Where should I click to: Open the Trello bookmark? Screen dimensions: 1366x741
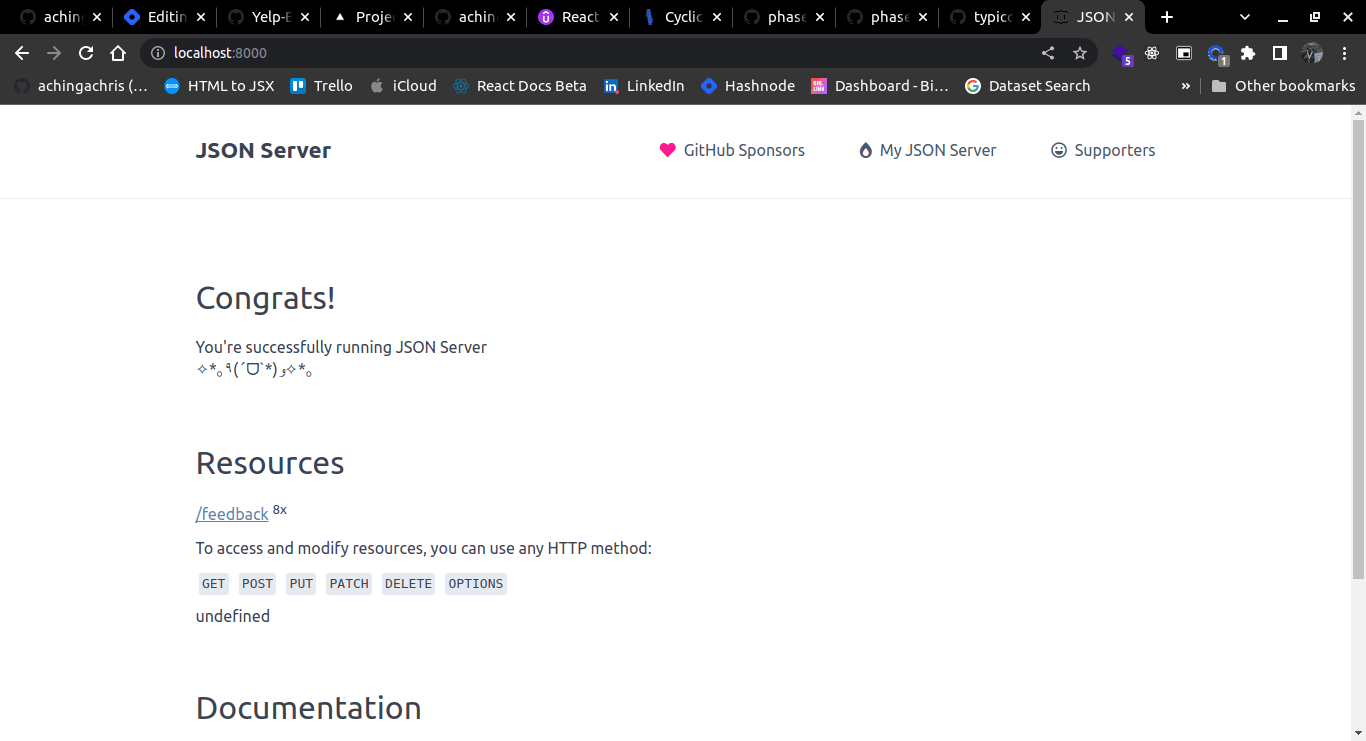pyautogui.click(x=321, y=86)
